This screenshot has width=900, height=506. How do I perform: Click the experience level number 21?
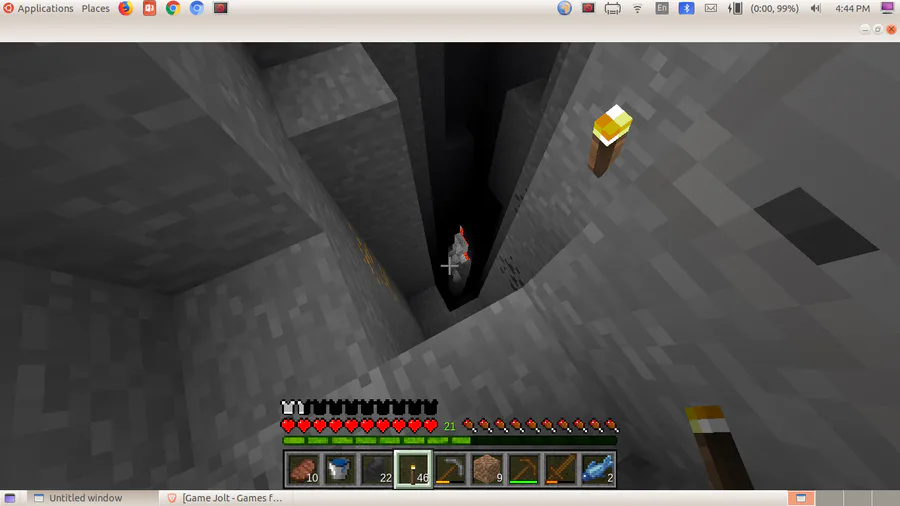(449, 426)
